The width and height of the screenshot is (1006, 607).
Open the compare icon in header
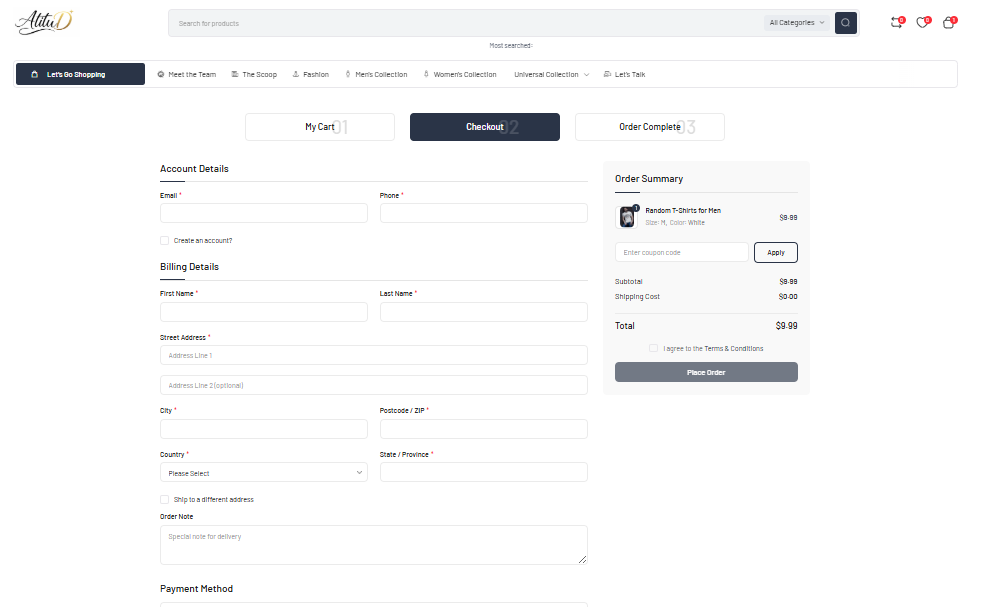pyautogui.click(x=897, y=23)
